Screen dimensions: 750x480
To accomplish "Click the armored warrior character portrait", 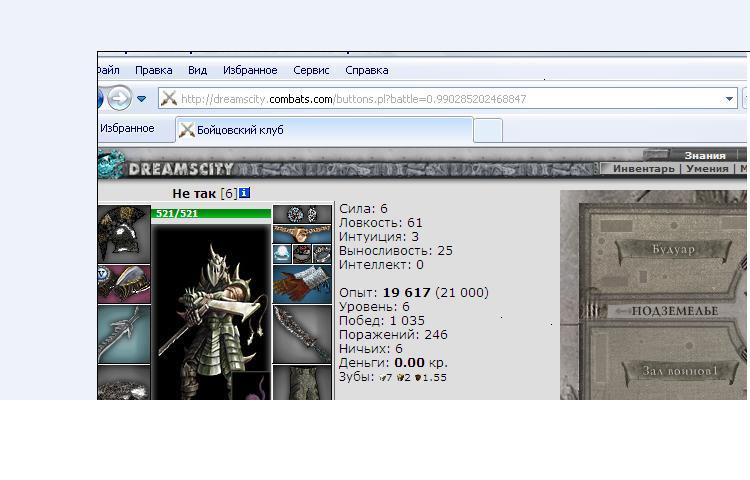I will (211, 311).
